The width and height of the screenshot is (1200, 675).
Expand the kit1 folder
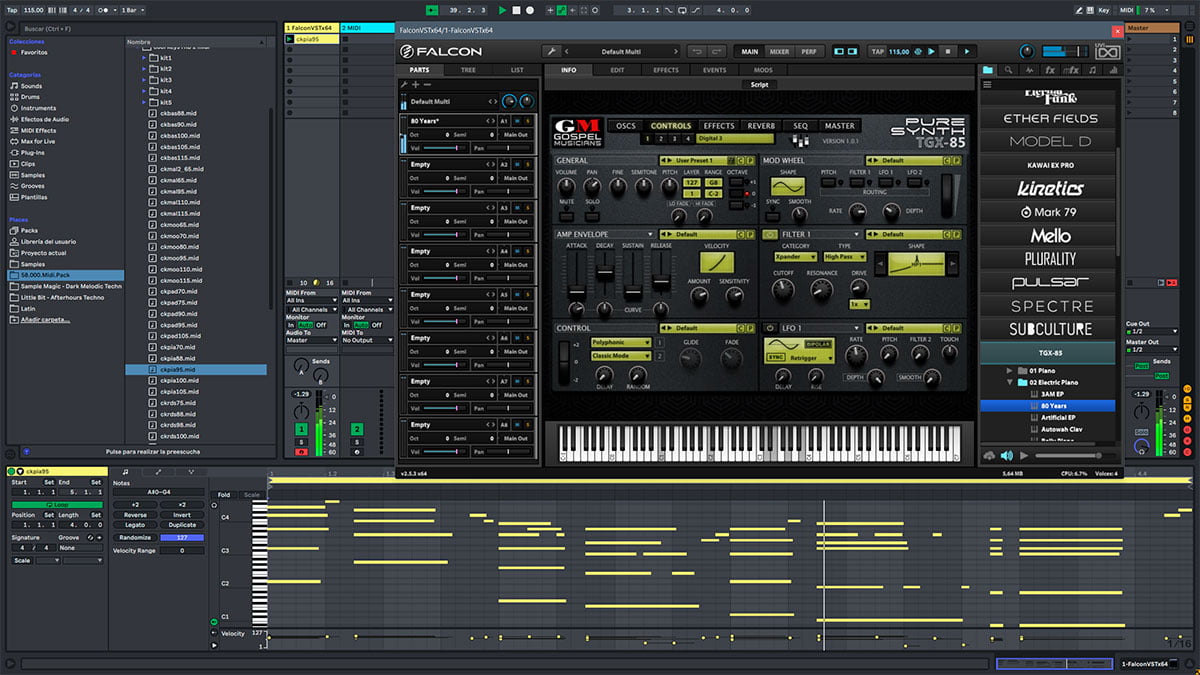click(143, 57)
